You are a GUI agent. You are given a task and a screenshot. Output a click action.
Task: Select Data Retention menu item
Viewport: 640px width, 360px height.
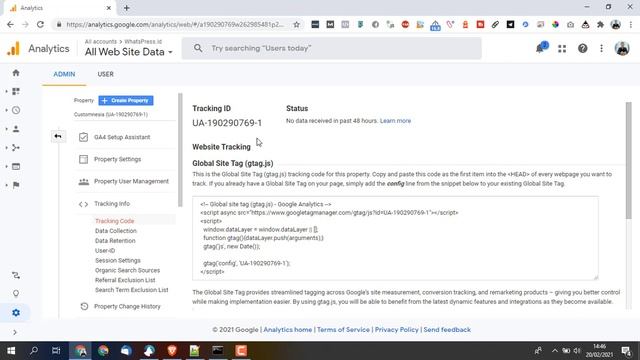[x=115, y=241]
